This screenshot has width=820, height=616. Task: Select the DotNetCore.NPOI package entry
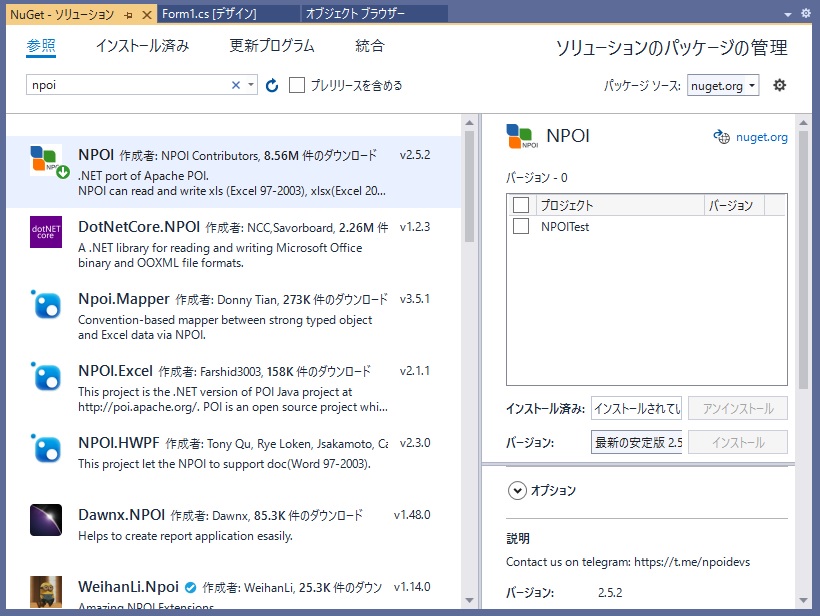(x=234, y=244)
